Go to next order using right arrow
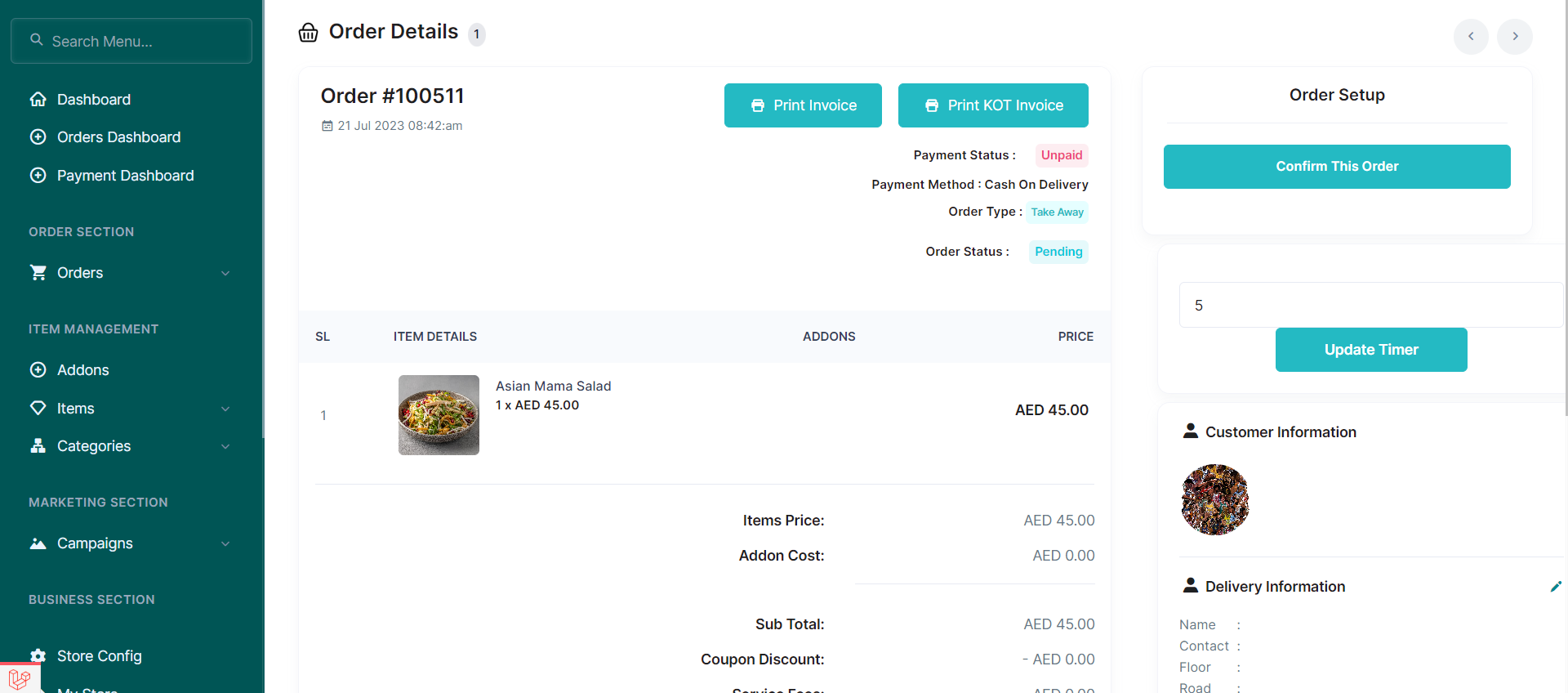Screen dimensions: 1568x693 click(x=1515, y=36)
